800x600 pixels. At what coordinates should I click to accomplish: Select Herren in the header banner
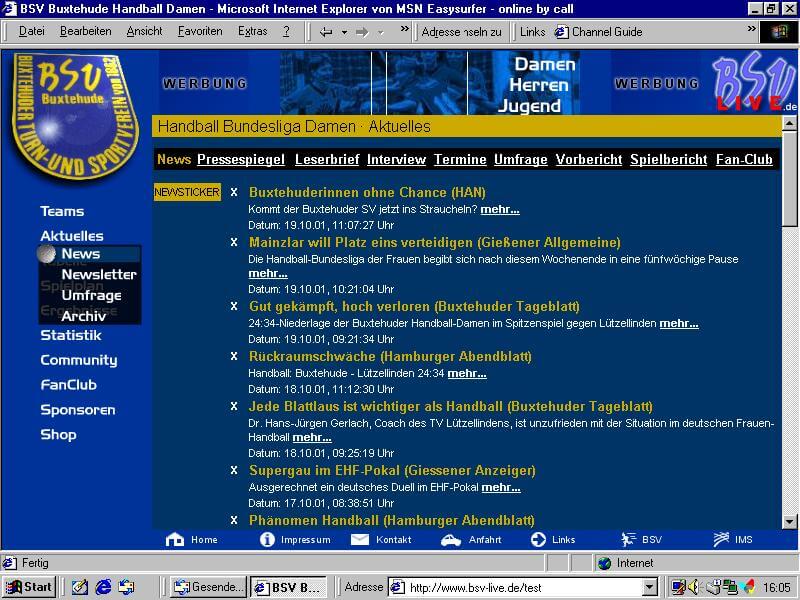[539, 85]
